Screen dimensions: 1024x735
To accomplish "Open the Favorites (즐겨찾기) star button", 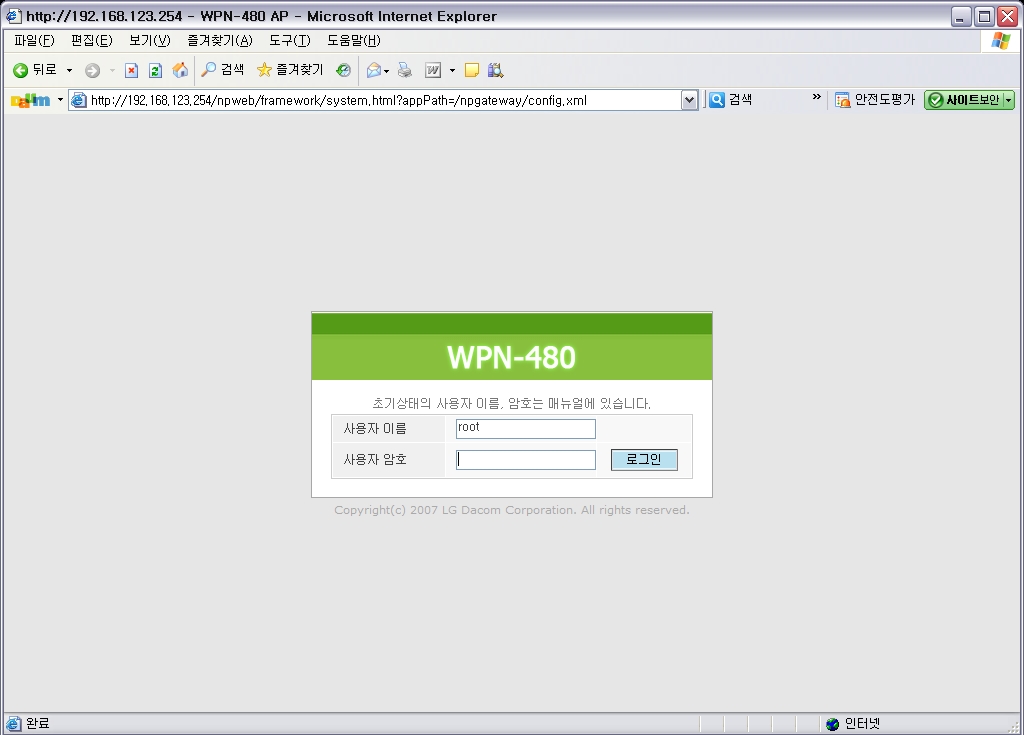I will (289, 70).
